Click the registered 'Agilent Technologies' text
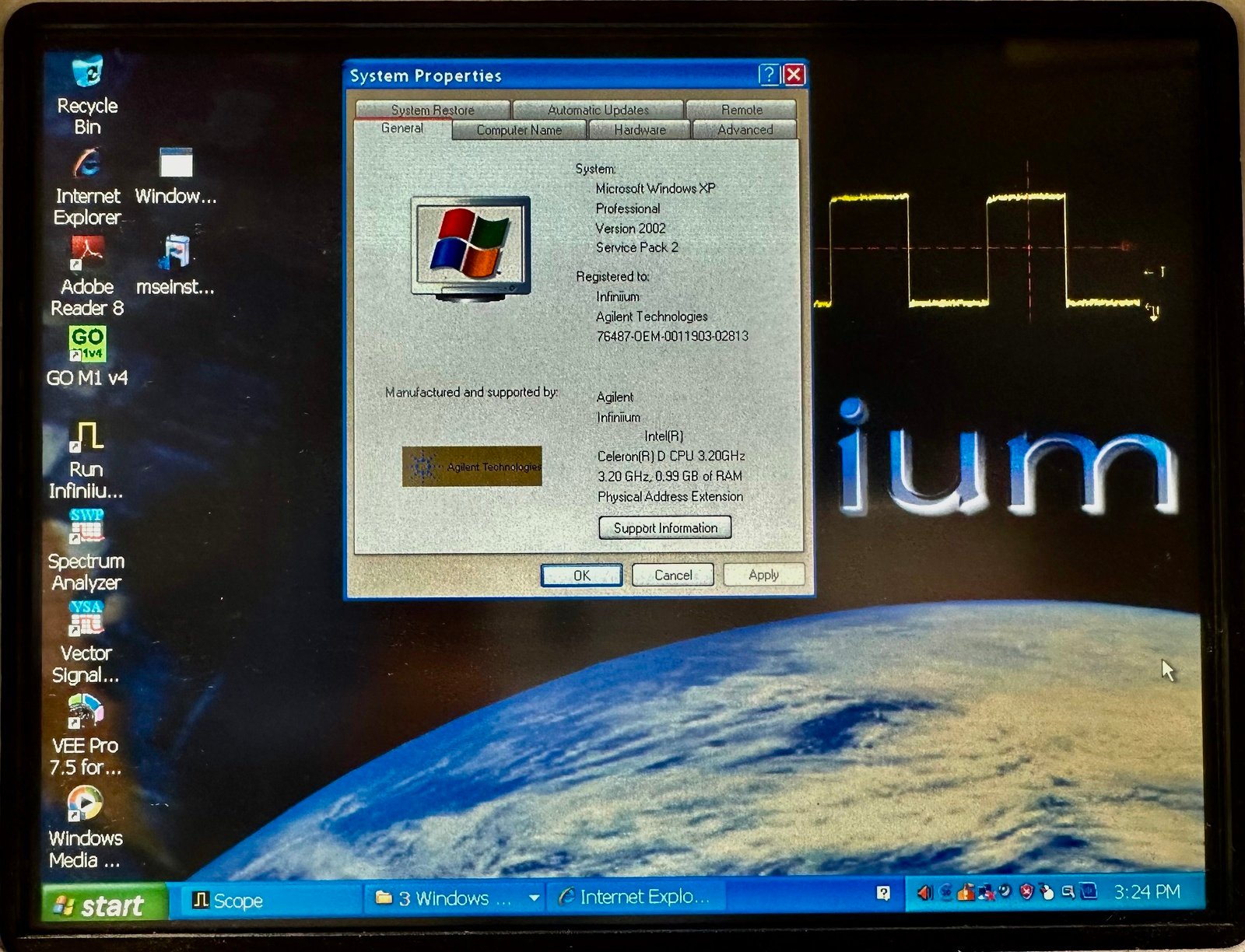Image resolution: width=1245 pixels, height=952 pixels. 651,317
